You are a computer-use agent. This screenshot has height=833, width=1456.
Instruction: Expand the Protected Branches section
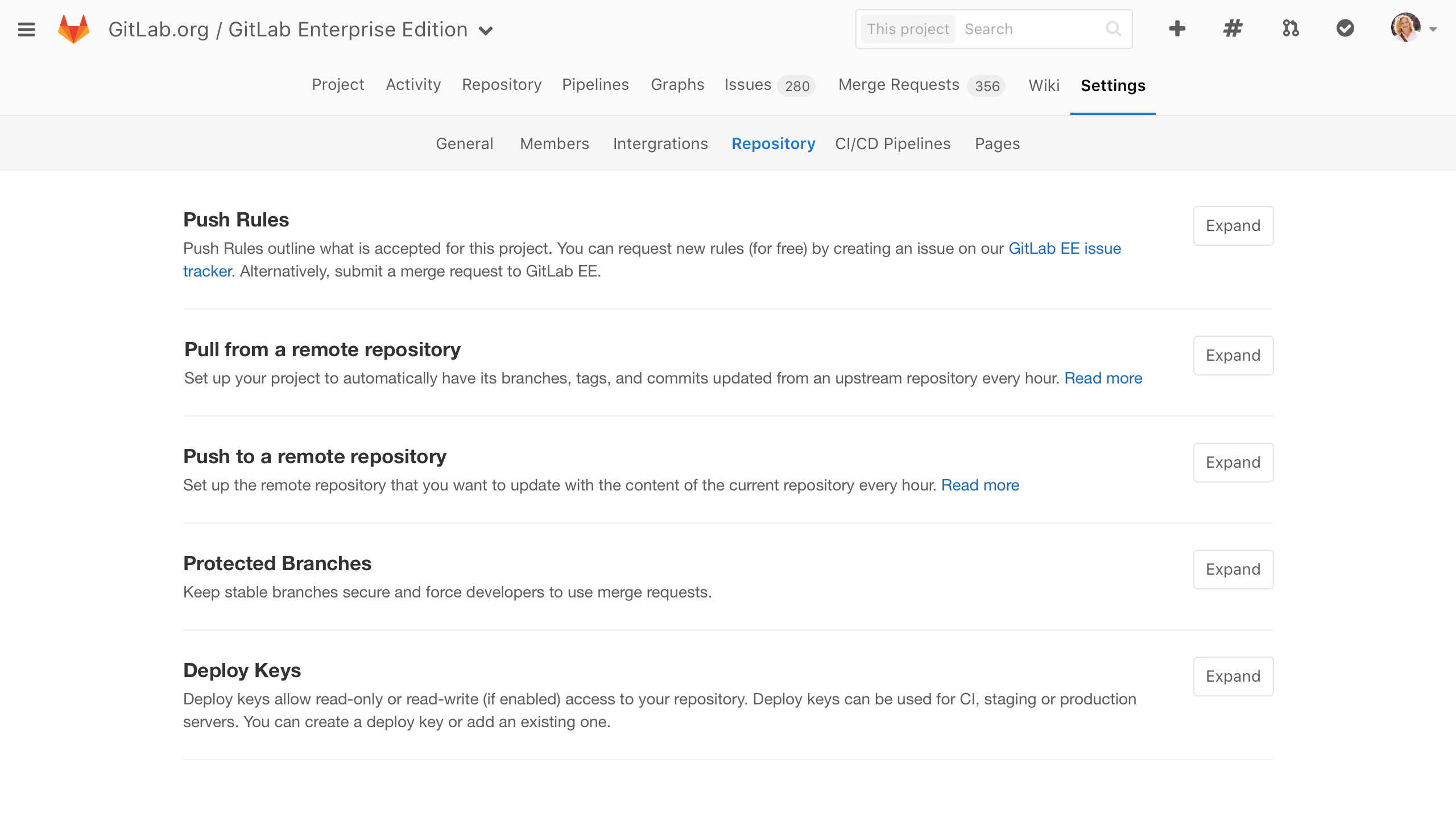[x=1233, y=569]
